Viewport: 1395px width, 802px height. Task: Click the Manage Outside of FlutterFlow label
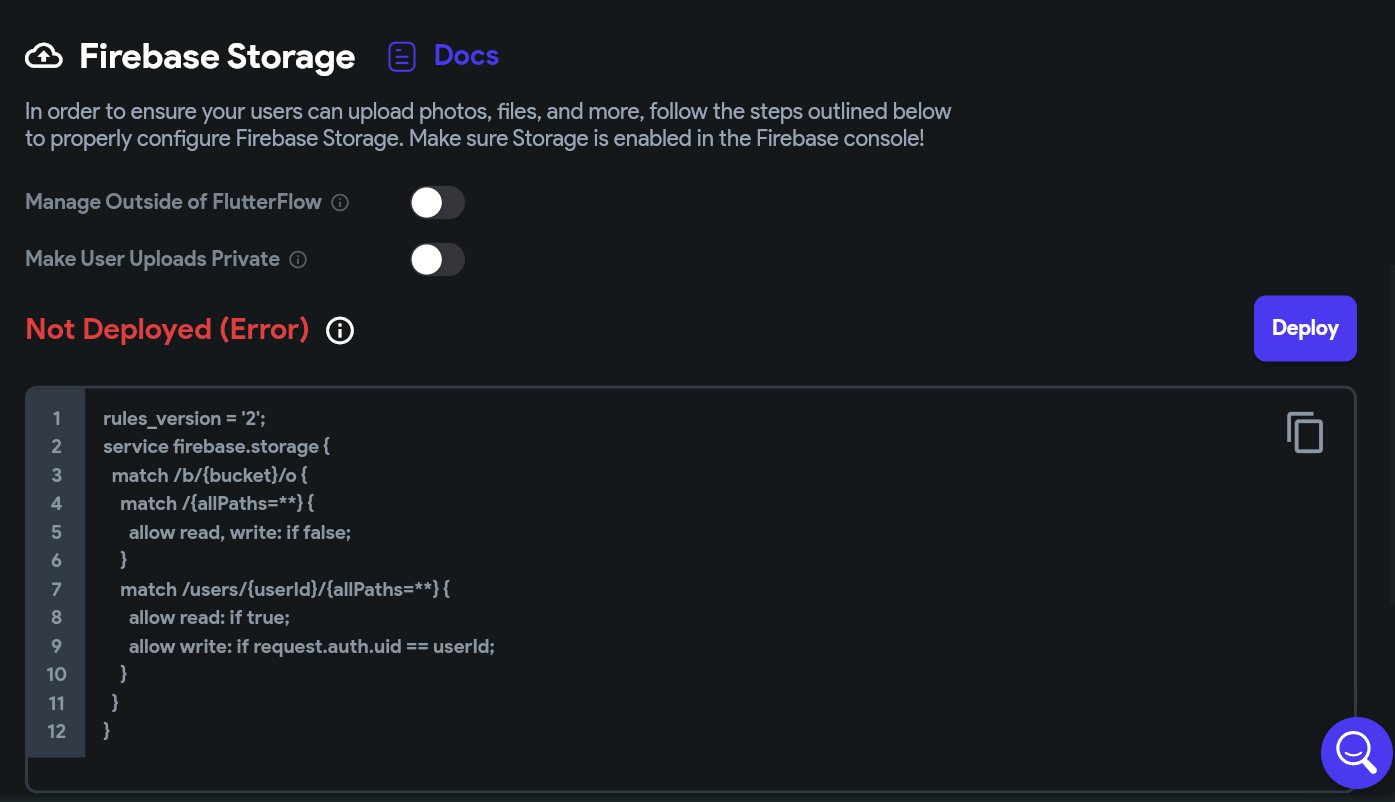coord(173,202)
